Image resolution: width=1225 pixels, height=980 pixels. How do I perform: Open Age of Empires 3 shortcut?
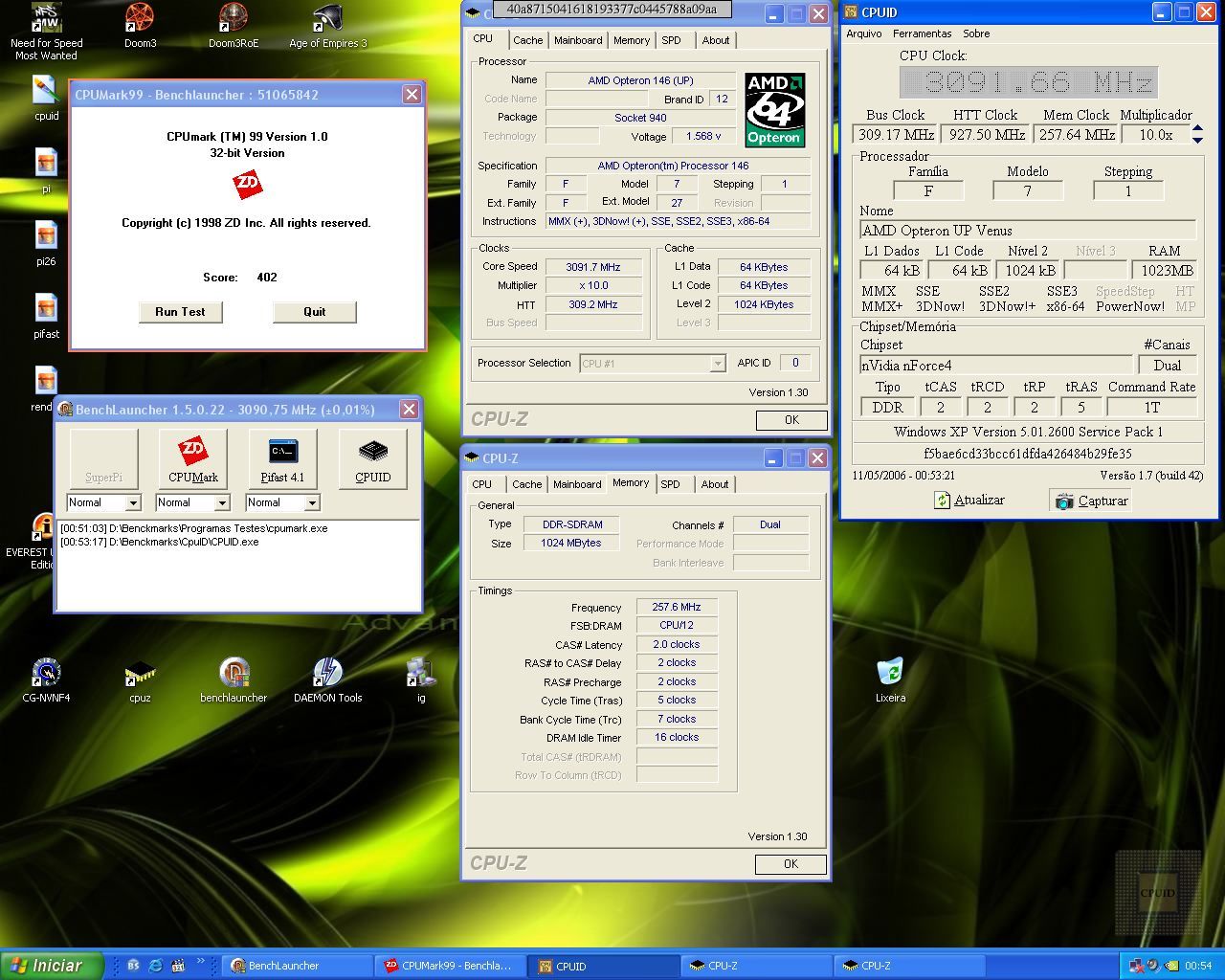click(328, 26)
